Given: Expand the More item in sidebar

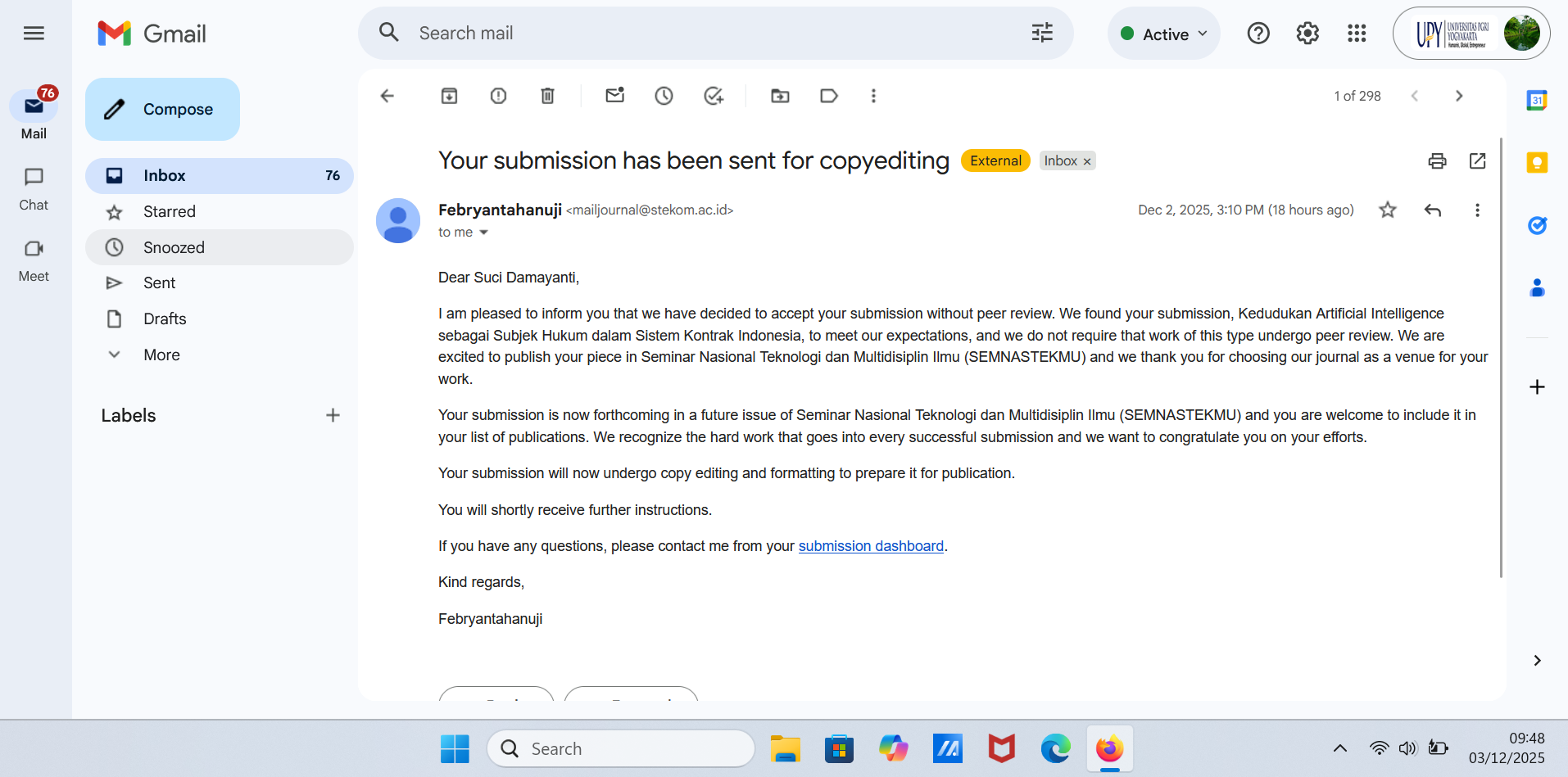Looking at the screenshot, I should (x=161, y=355).
